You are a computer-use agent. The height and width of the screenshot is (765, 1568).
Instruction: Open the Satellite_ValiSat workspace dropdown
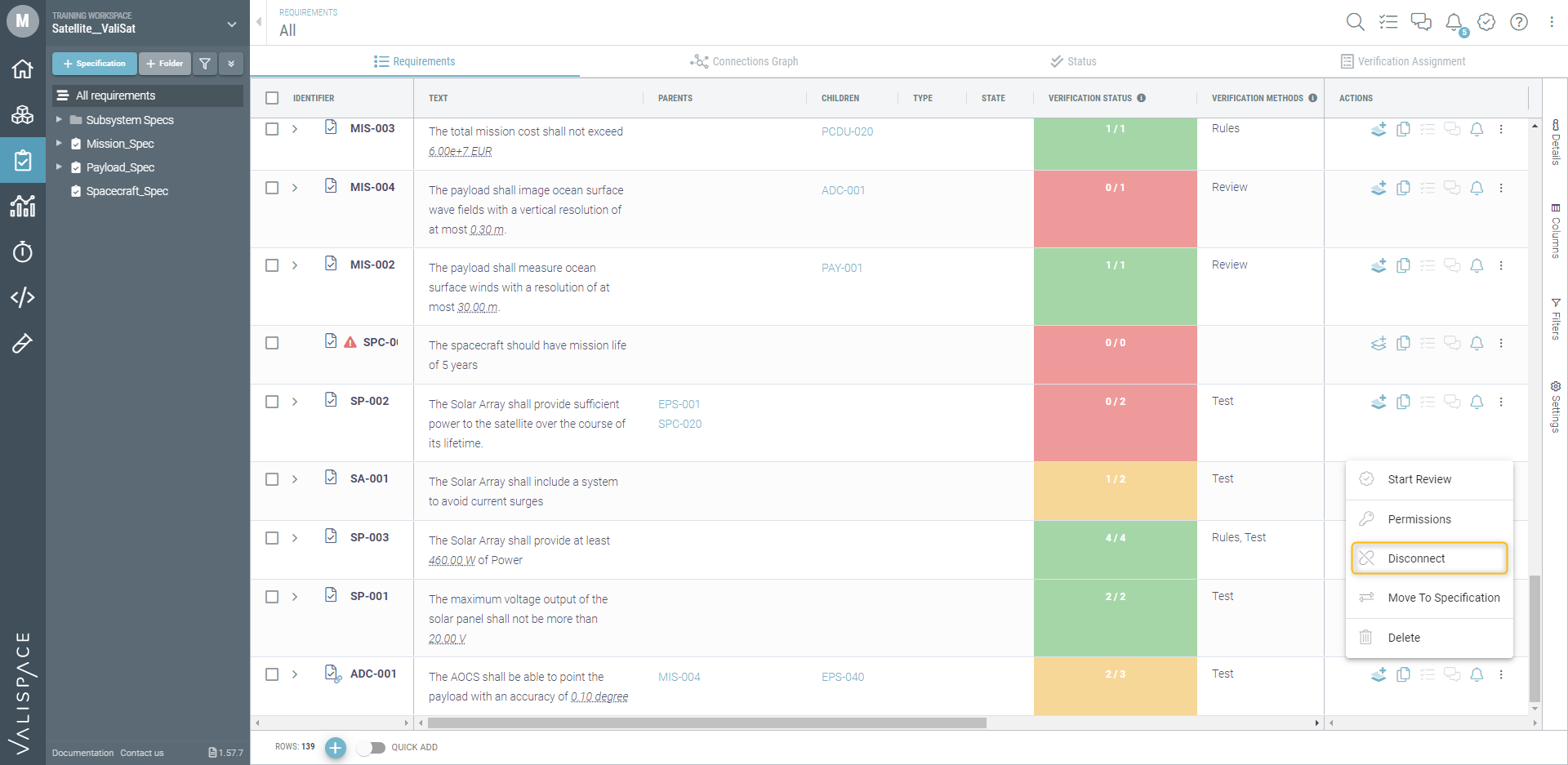(232, 24)
